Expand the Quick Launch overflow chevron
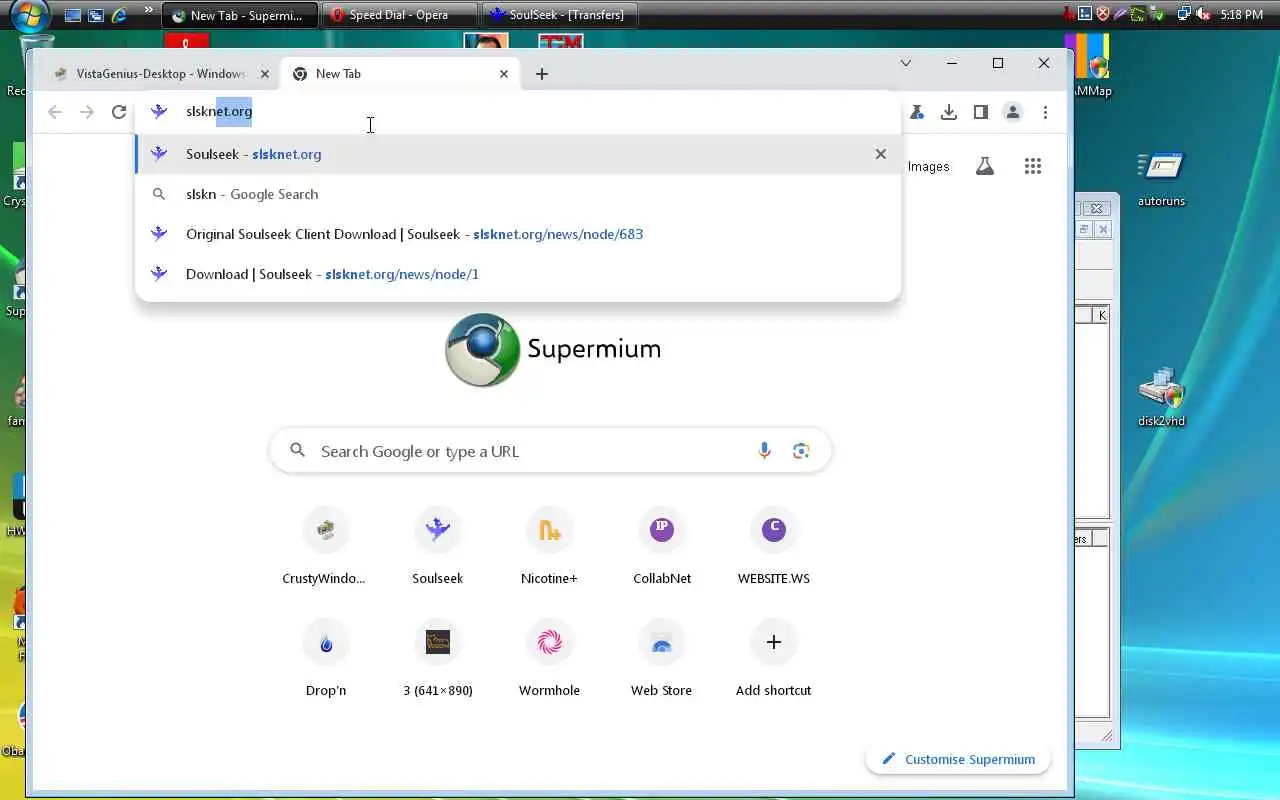 [149, 11]
